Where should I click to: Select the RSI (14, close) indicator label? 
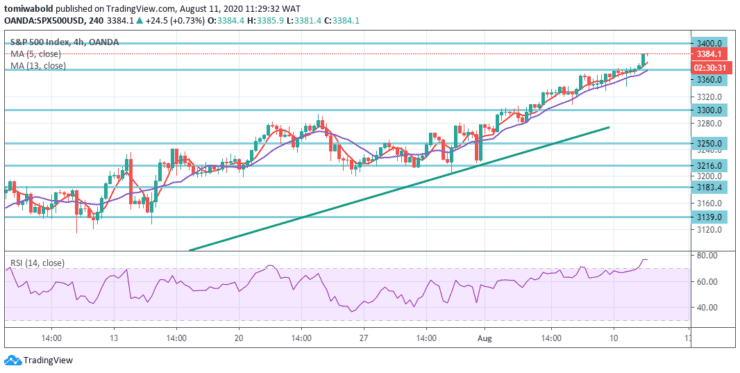(37, 263)
